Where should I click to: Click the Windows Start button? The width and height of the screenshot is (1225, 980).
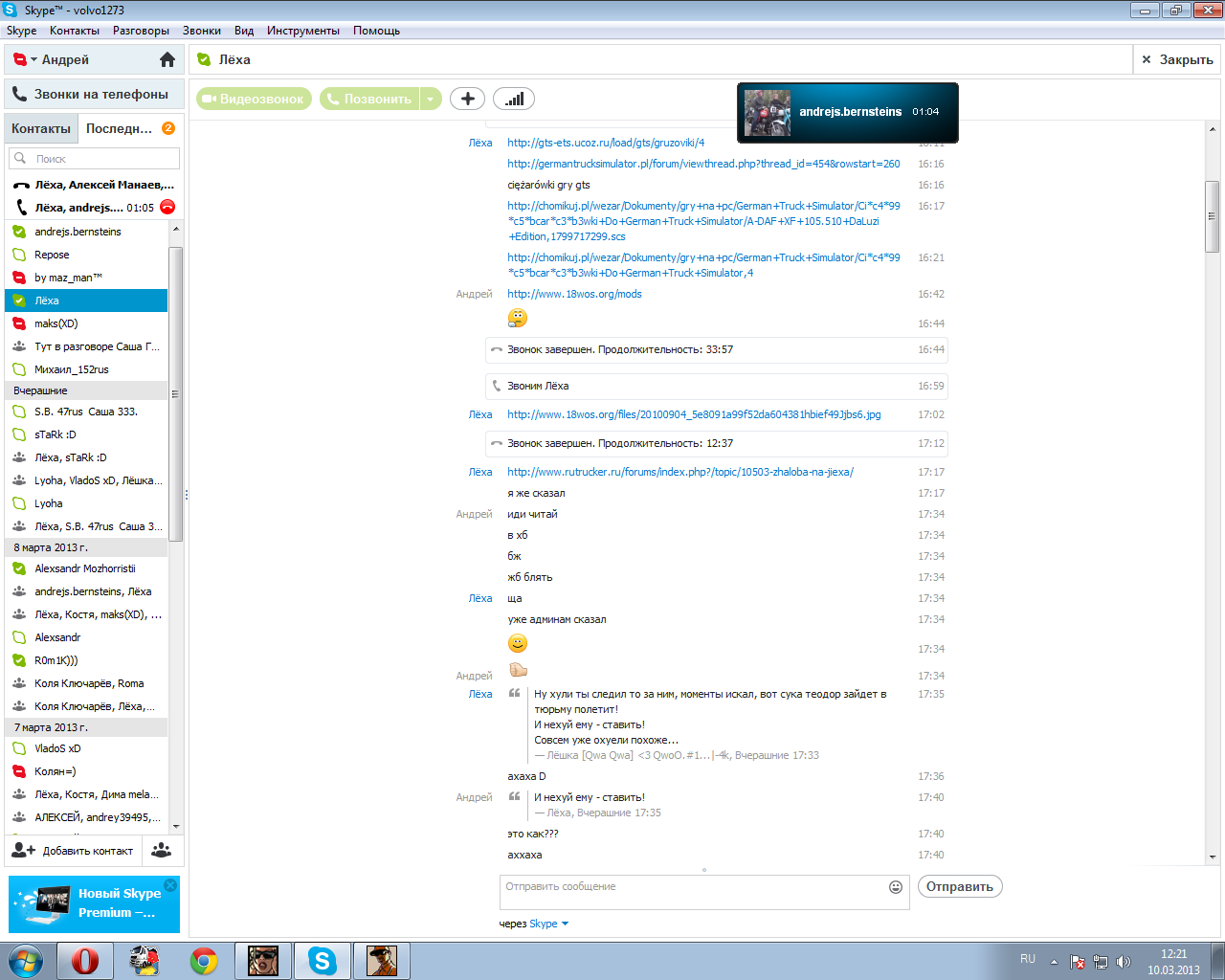tap(26, 961)
